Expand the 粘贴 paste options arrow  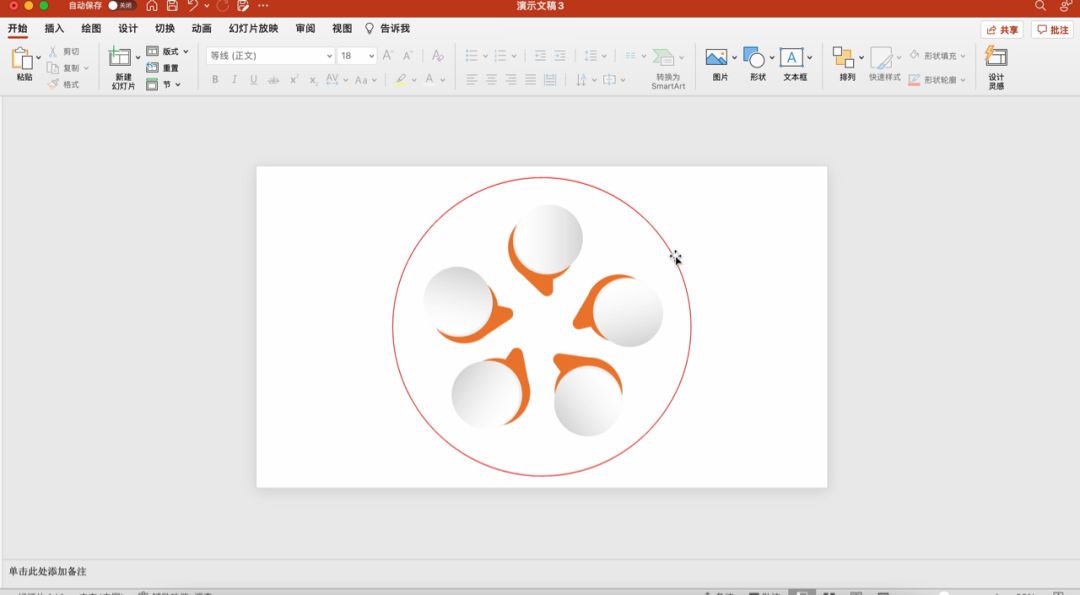coord(39,58)
